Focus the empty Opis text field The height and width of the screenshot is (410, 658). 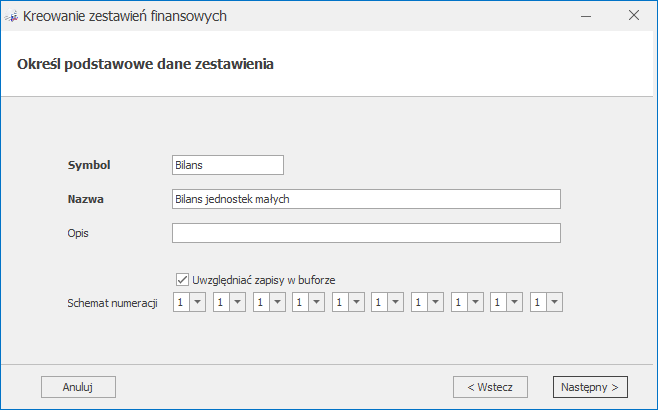coord(366,233)
